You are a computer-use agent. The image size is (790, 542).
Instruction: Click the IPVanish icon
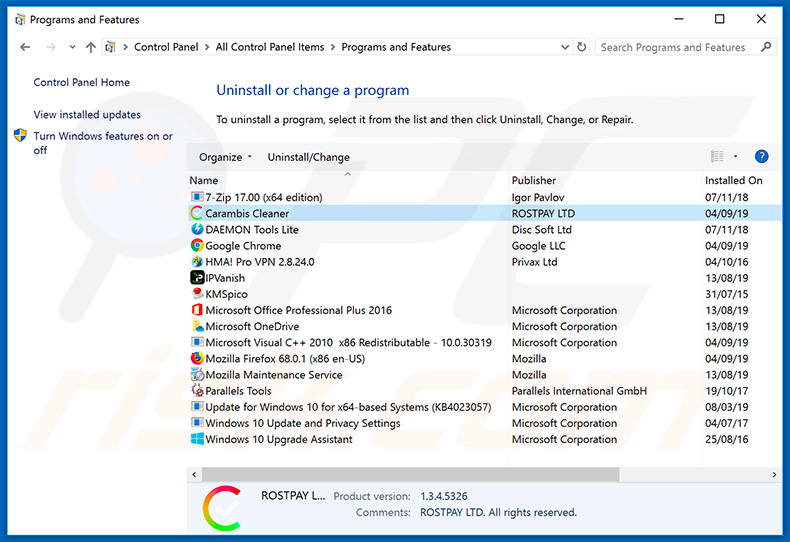click(197, 278)
